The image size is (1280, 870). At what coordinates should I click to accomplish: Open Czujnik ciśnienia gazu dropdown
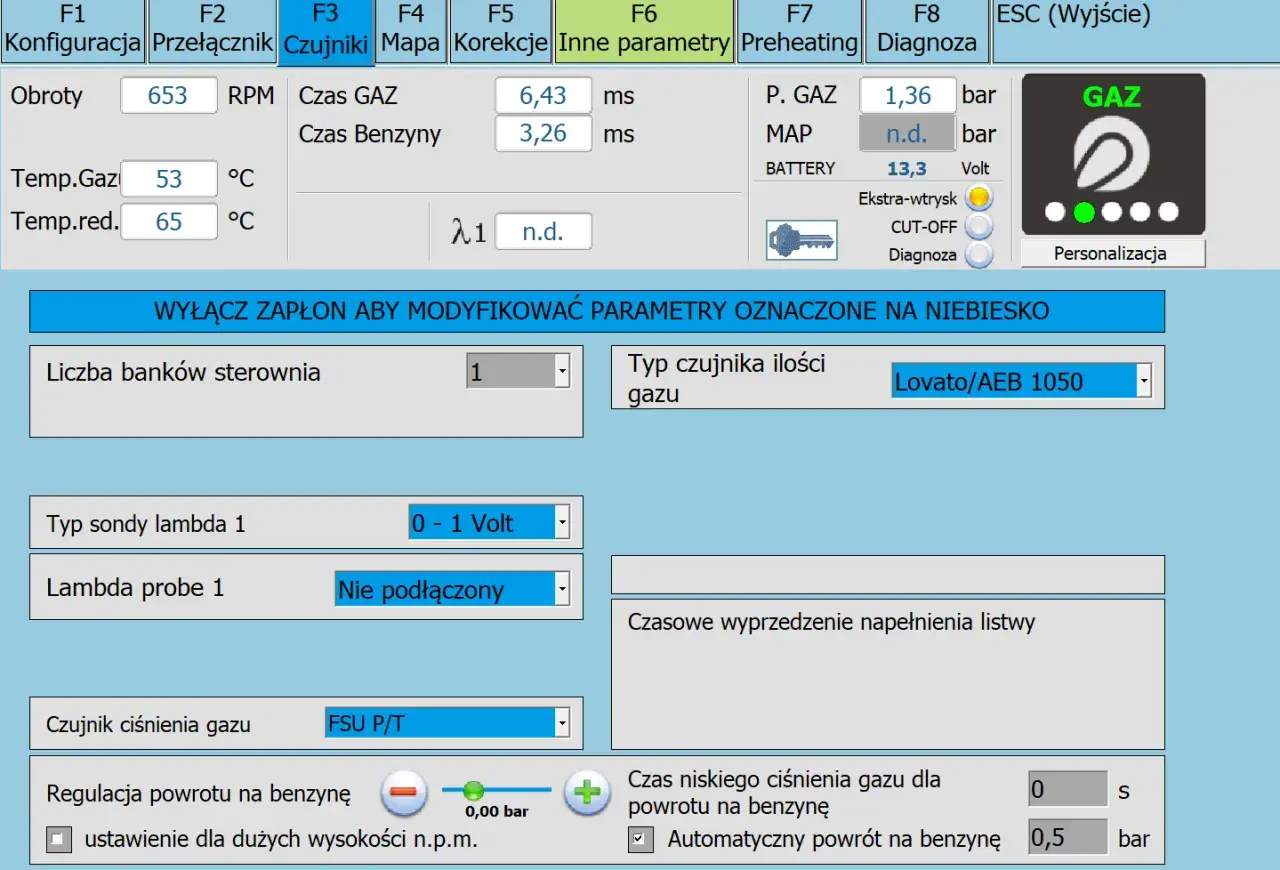point(562,722)
